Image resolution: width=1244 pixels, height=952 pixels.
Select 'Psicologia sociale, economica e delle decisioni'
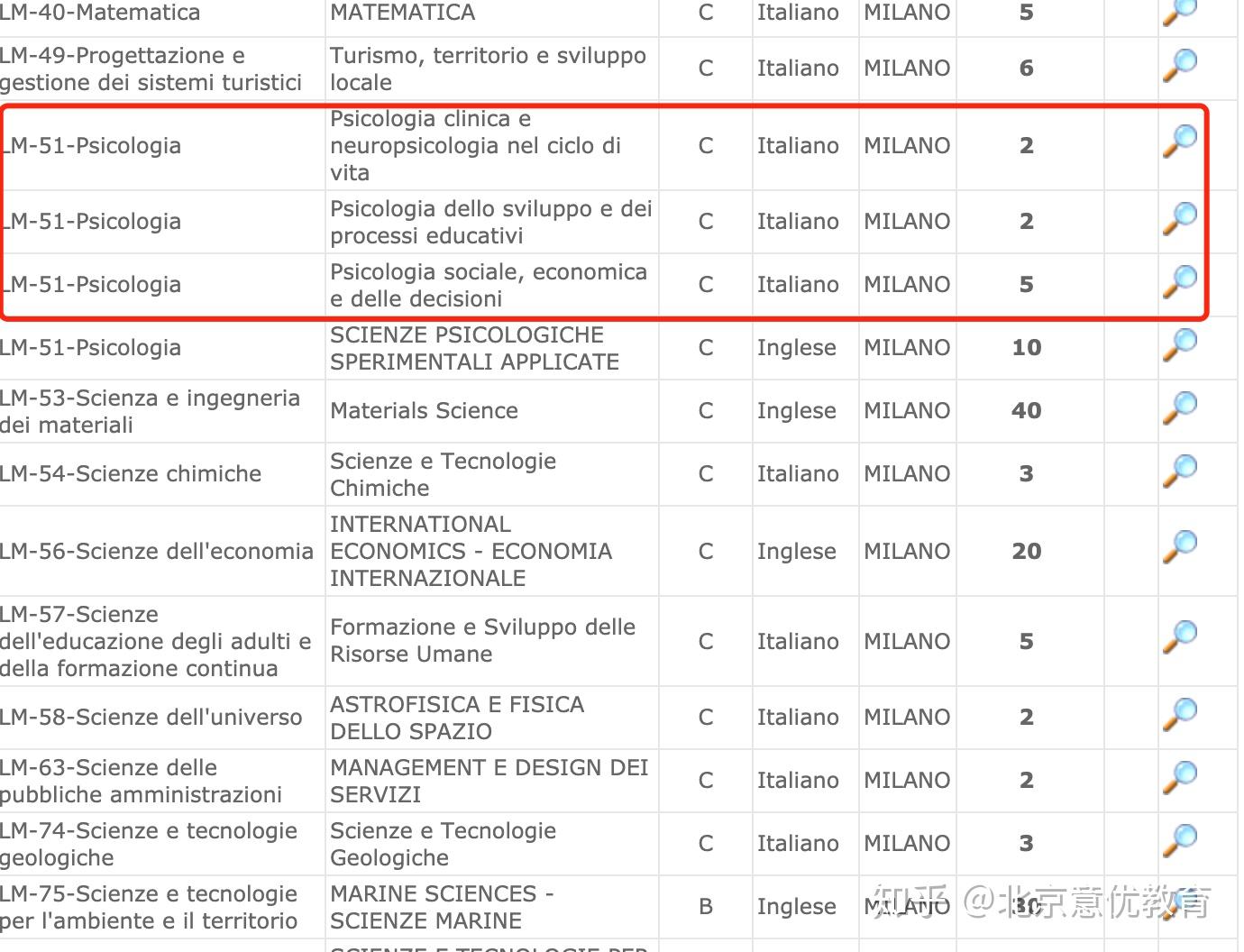tap(489, 285)
